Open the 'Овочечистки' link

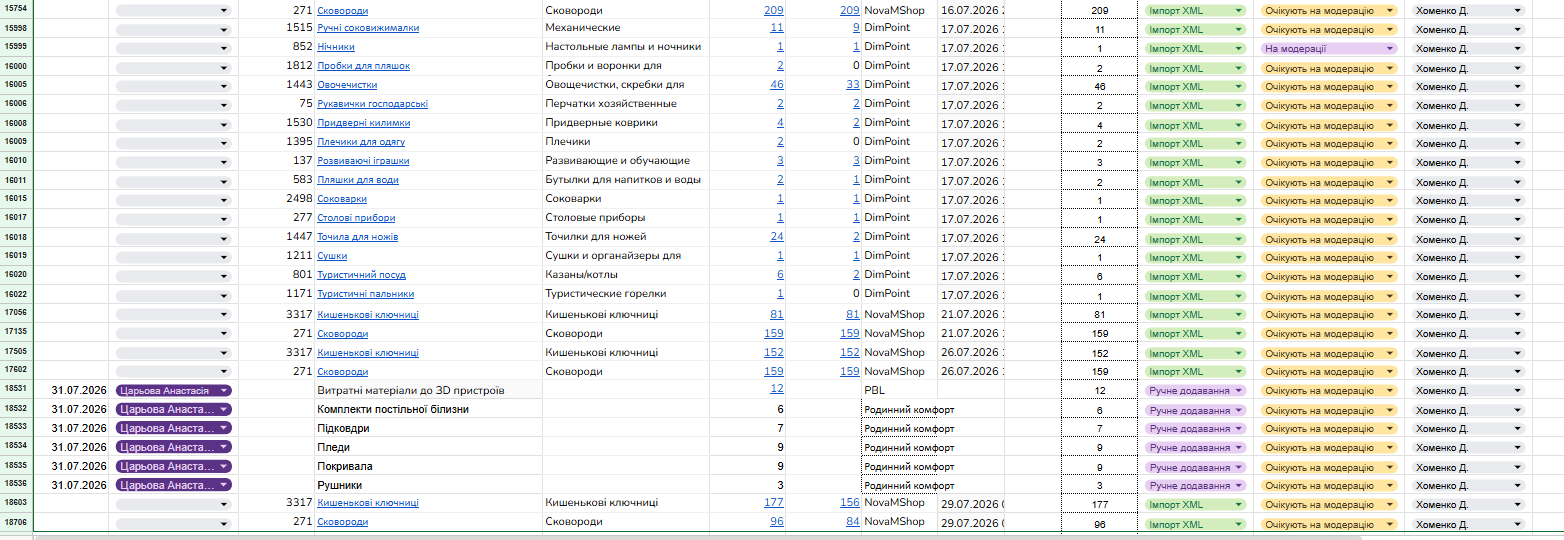click(347, 85)
